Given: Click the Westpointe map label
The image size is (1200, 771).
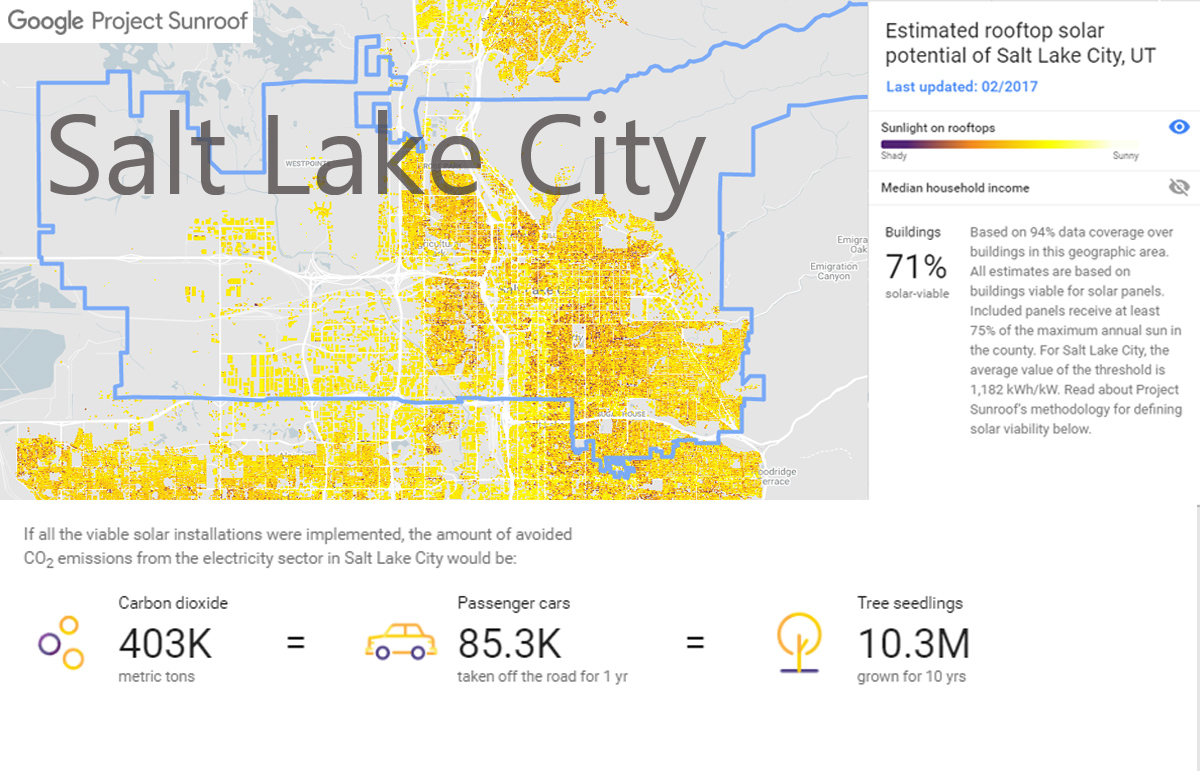Looking at the screenshot, I should [x=307, y=162].
